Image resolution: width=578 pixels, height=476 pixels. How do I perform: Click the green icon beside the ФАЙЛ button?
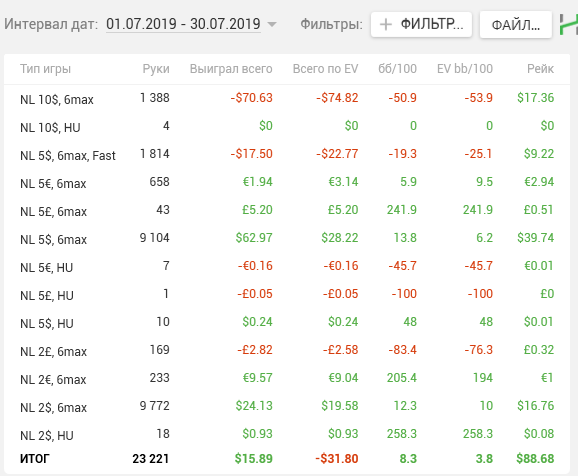pyautogui.click(x=569, y=25)
